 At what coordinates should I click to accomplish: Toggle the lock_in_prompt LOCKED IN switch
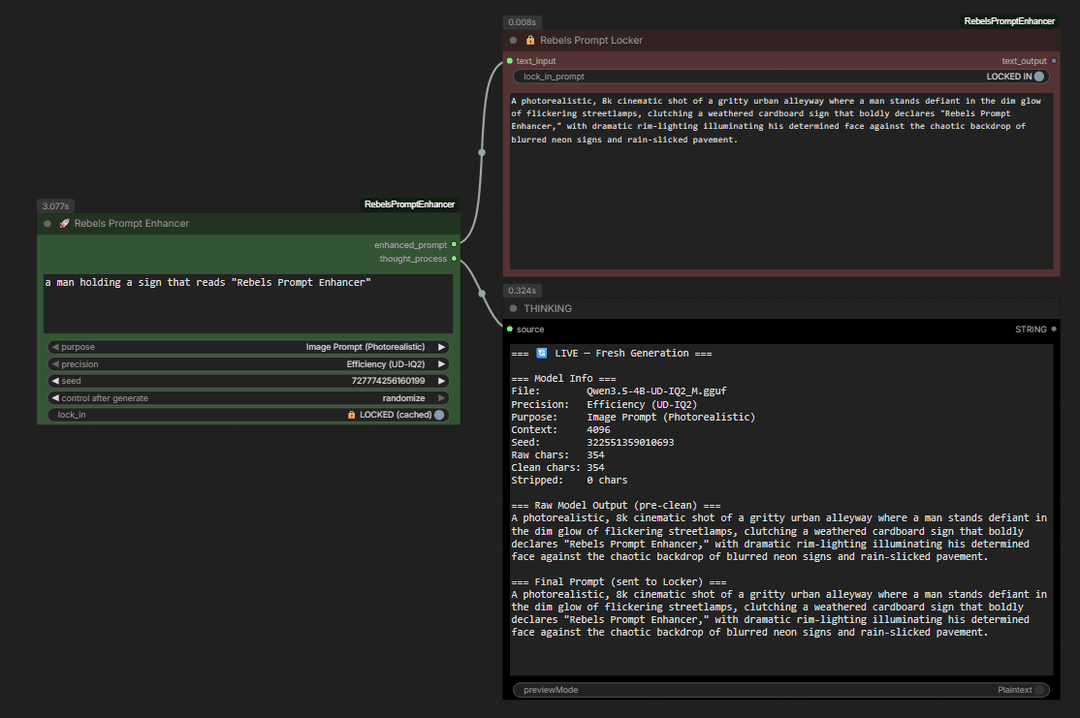pos(1039,76)
